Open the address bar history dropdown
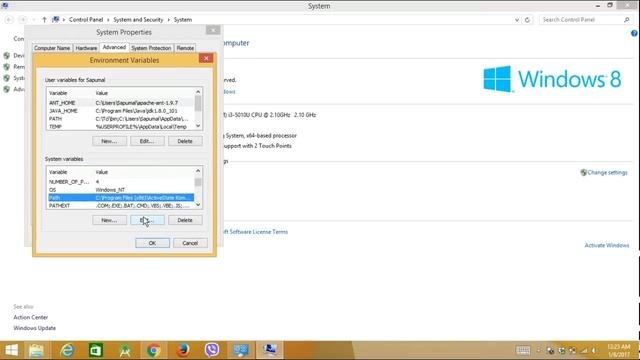Viewport: 640px width, 360px height. (x=517, y=20)
